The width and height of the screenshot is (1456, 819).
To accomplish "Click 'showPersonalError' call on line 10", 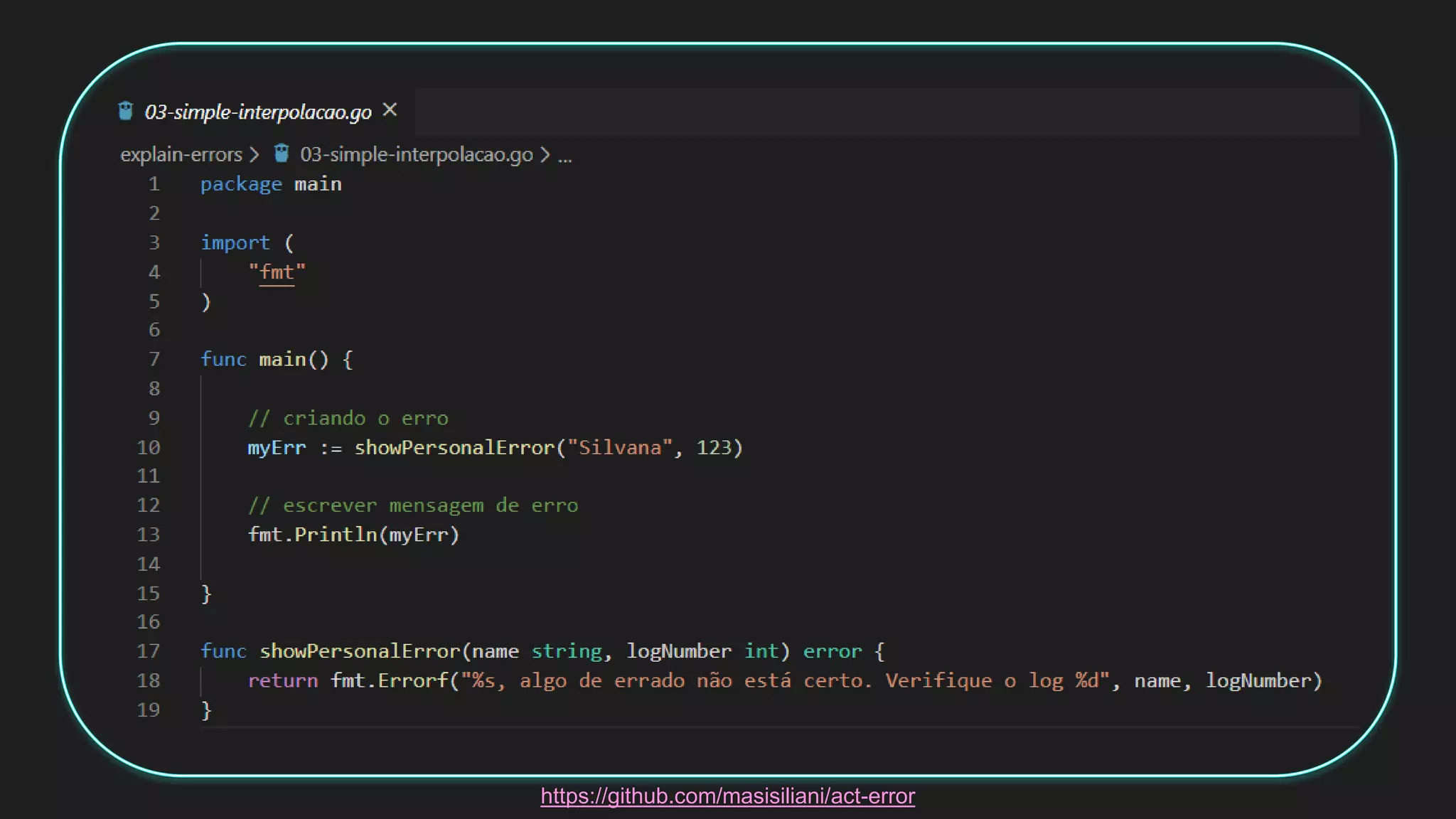I will click(454, 447).
